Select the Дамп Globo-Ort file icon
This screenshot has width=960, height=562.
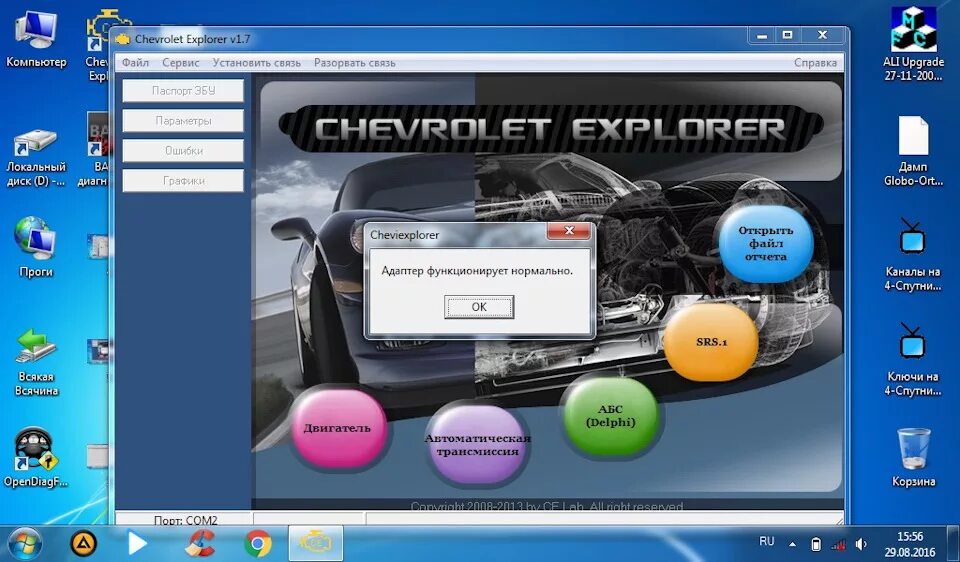pos(913,151)
